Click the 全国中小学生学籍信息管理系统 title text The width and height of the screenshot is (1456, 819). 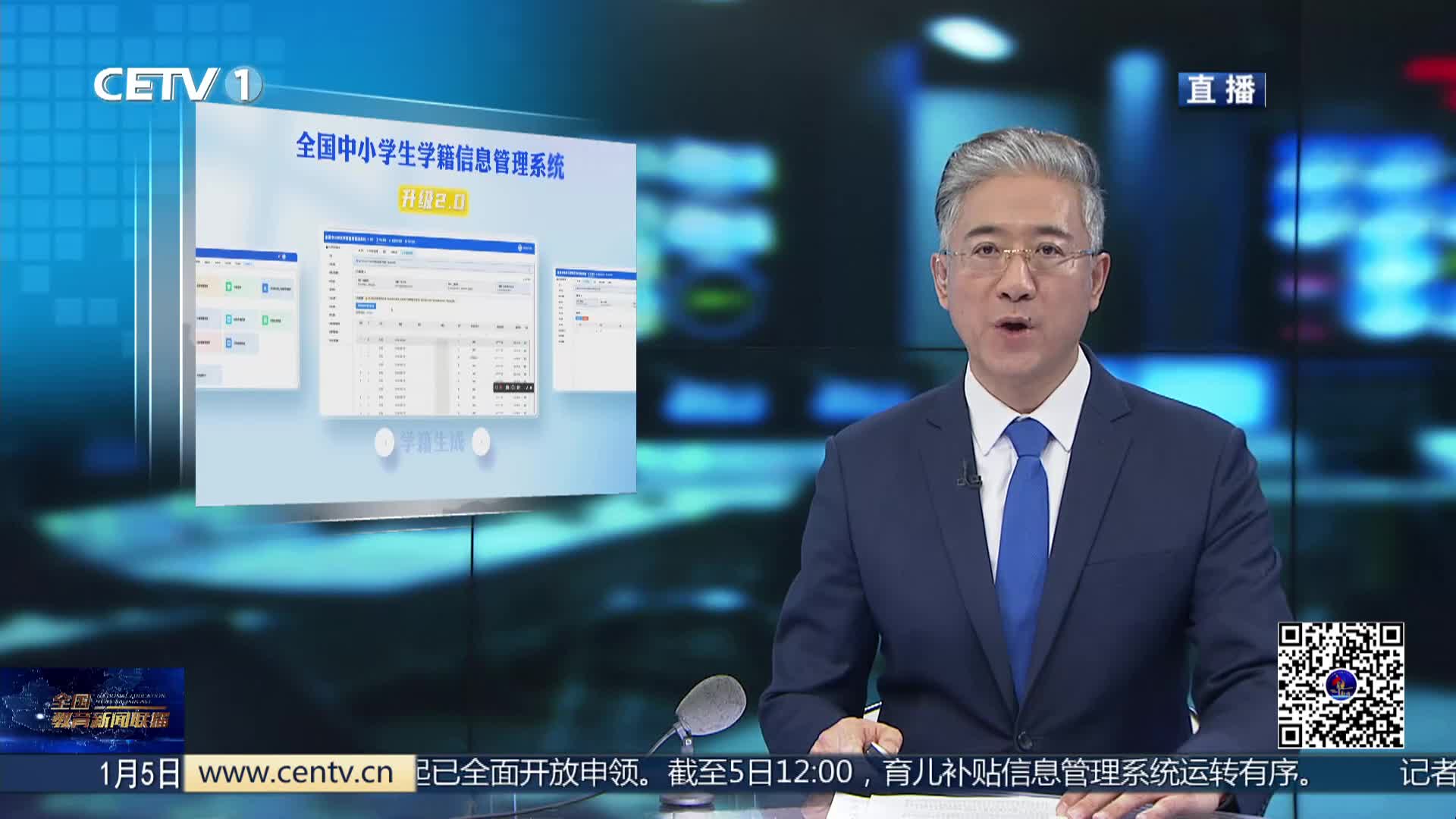tap(429, 155)
